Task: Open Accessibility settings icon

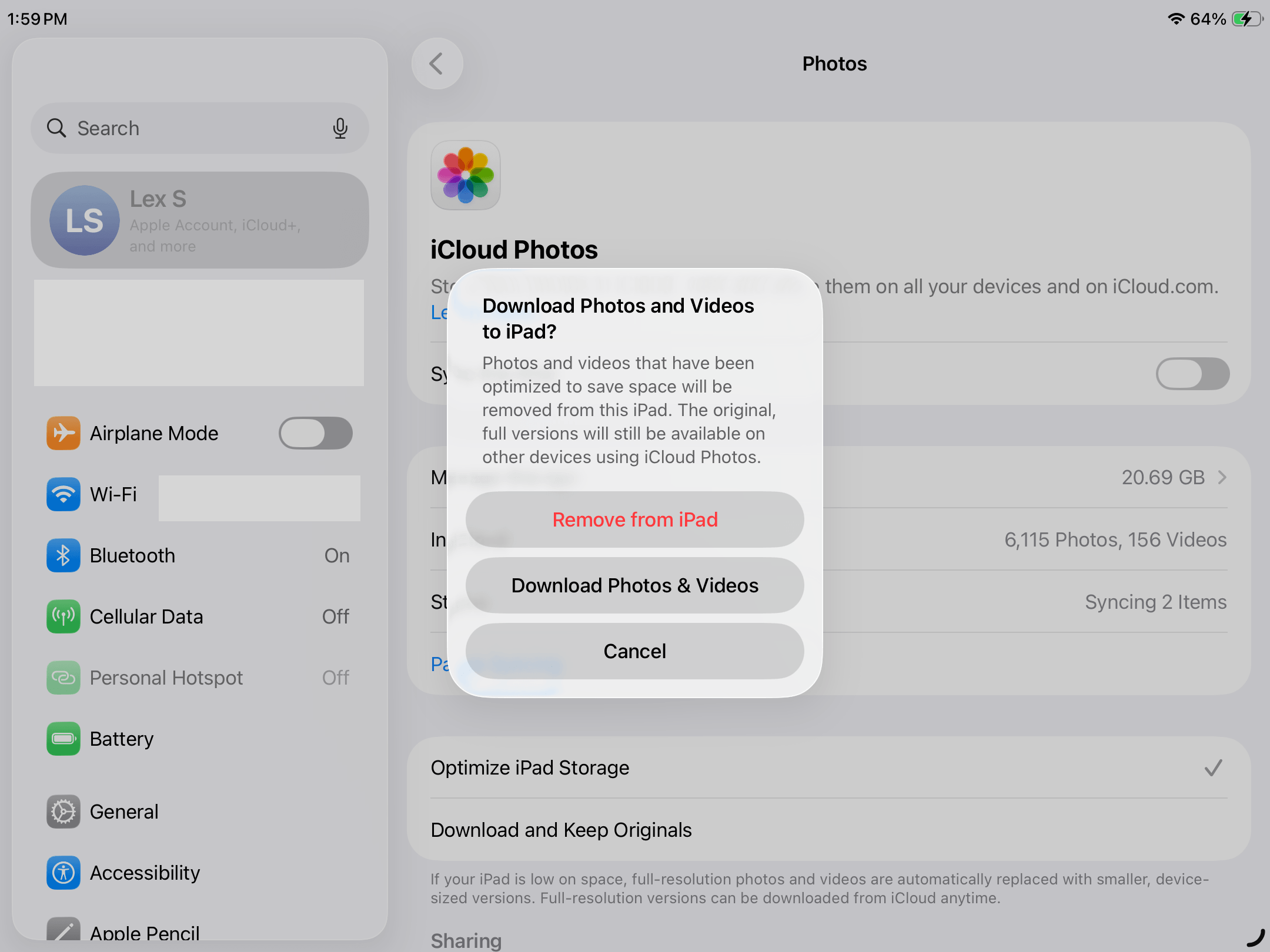Action: tap(63, 873)
